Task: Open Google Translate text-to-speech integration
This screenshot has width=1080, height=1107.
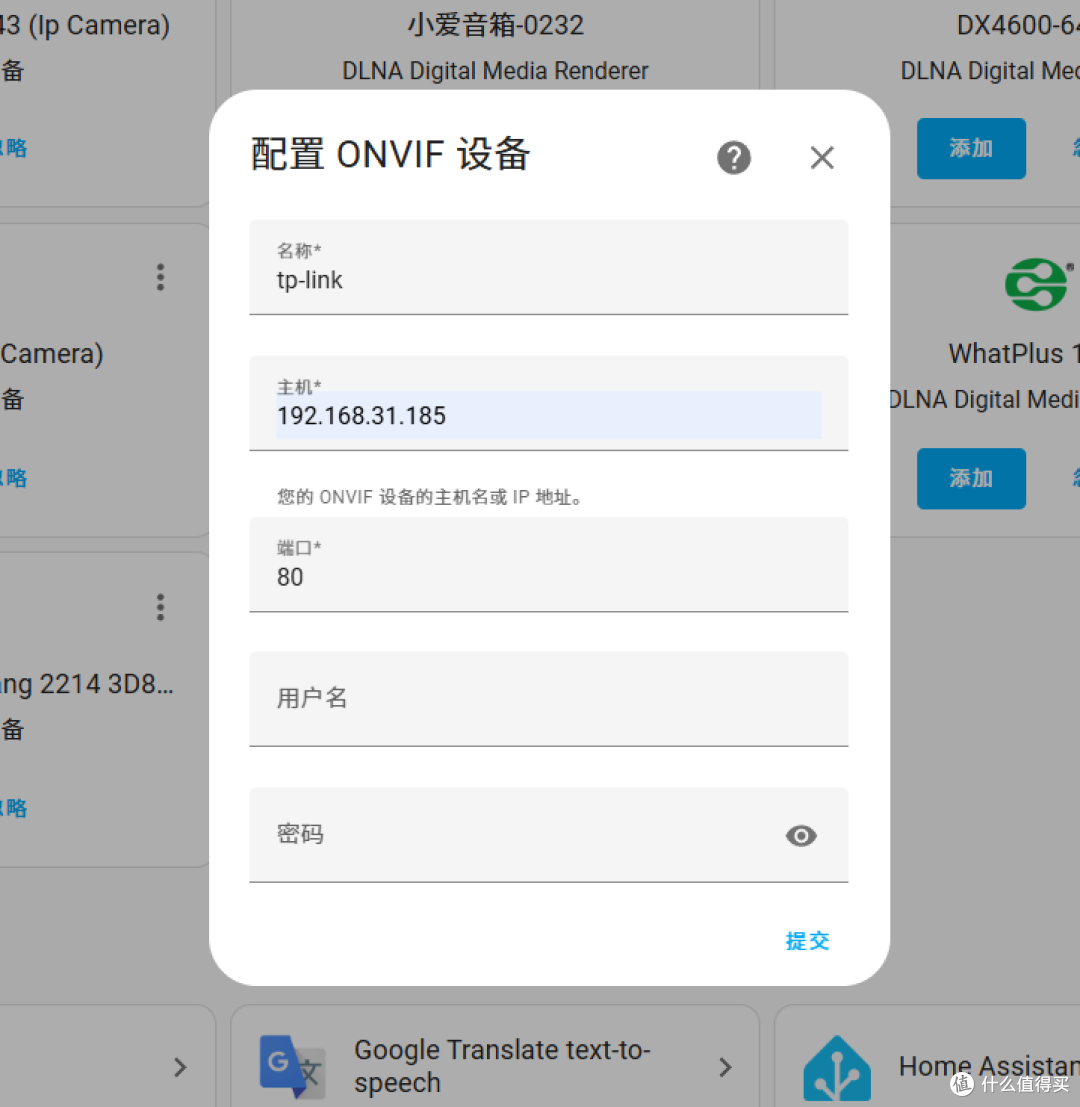Action: coord(495,1056)
